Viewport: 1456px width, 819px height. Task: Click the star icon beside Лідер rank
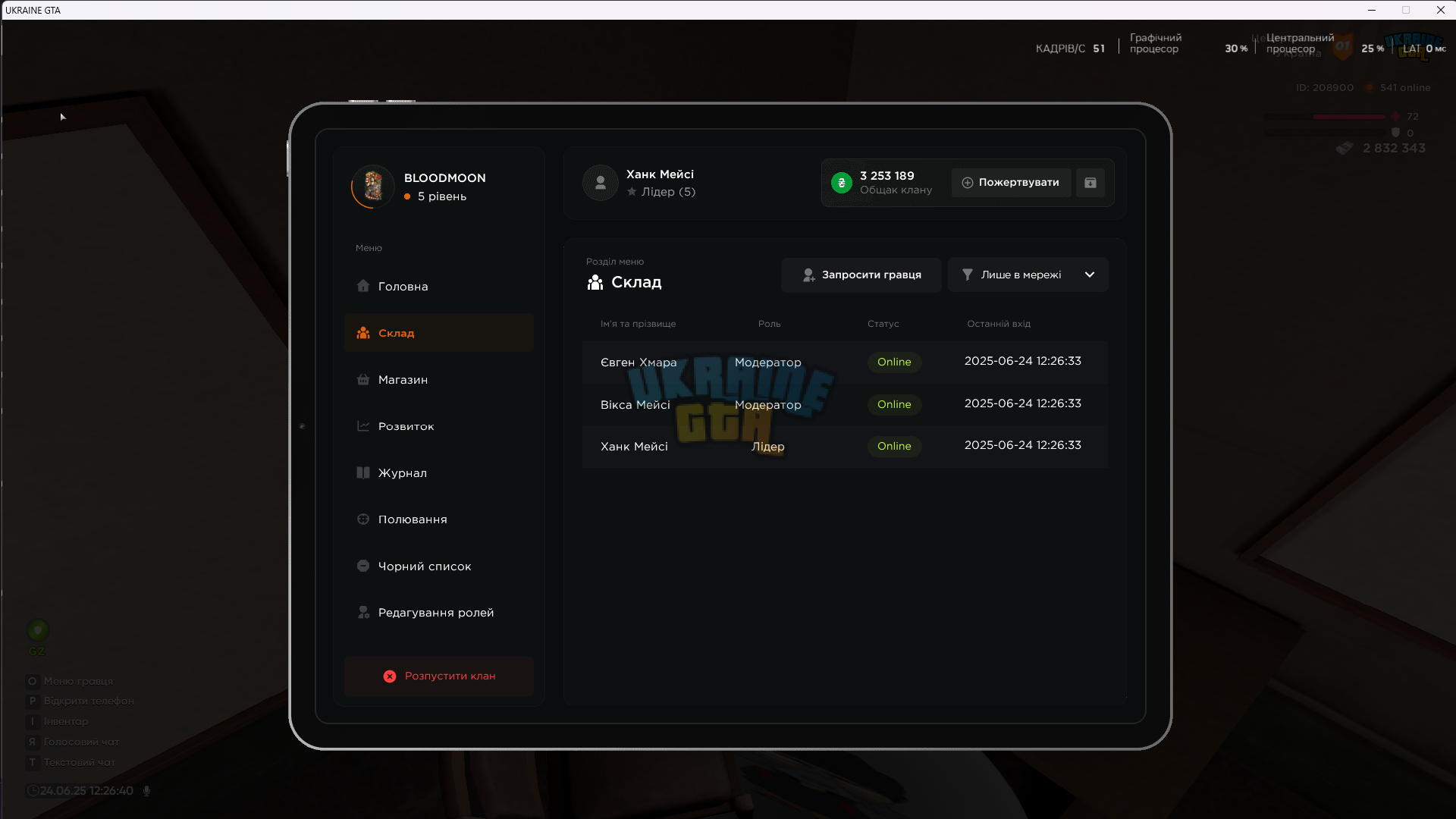[632, 192]
